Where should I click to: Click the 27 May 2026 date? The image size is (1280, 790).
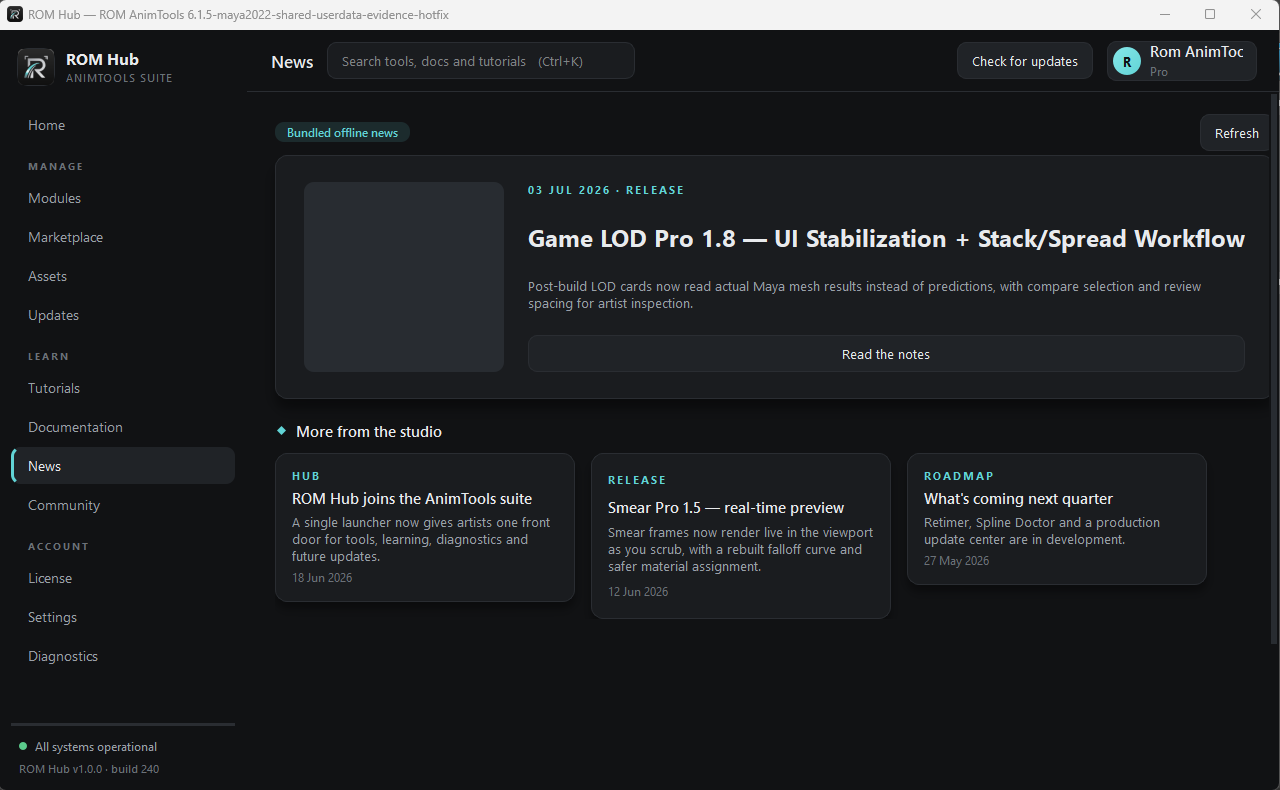(956, 561)
